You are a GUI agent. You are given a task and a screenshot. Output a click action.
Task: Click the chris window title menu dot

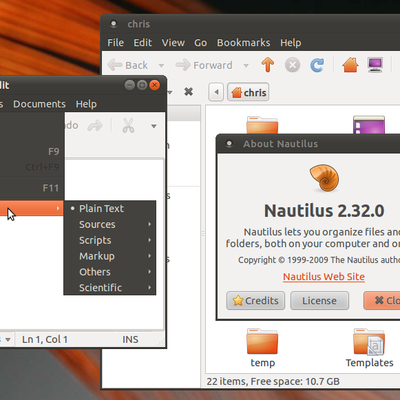113,24
